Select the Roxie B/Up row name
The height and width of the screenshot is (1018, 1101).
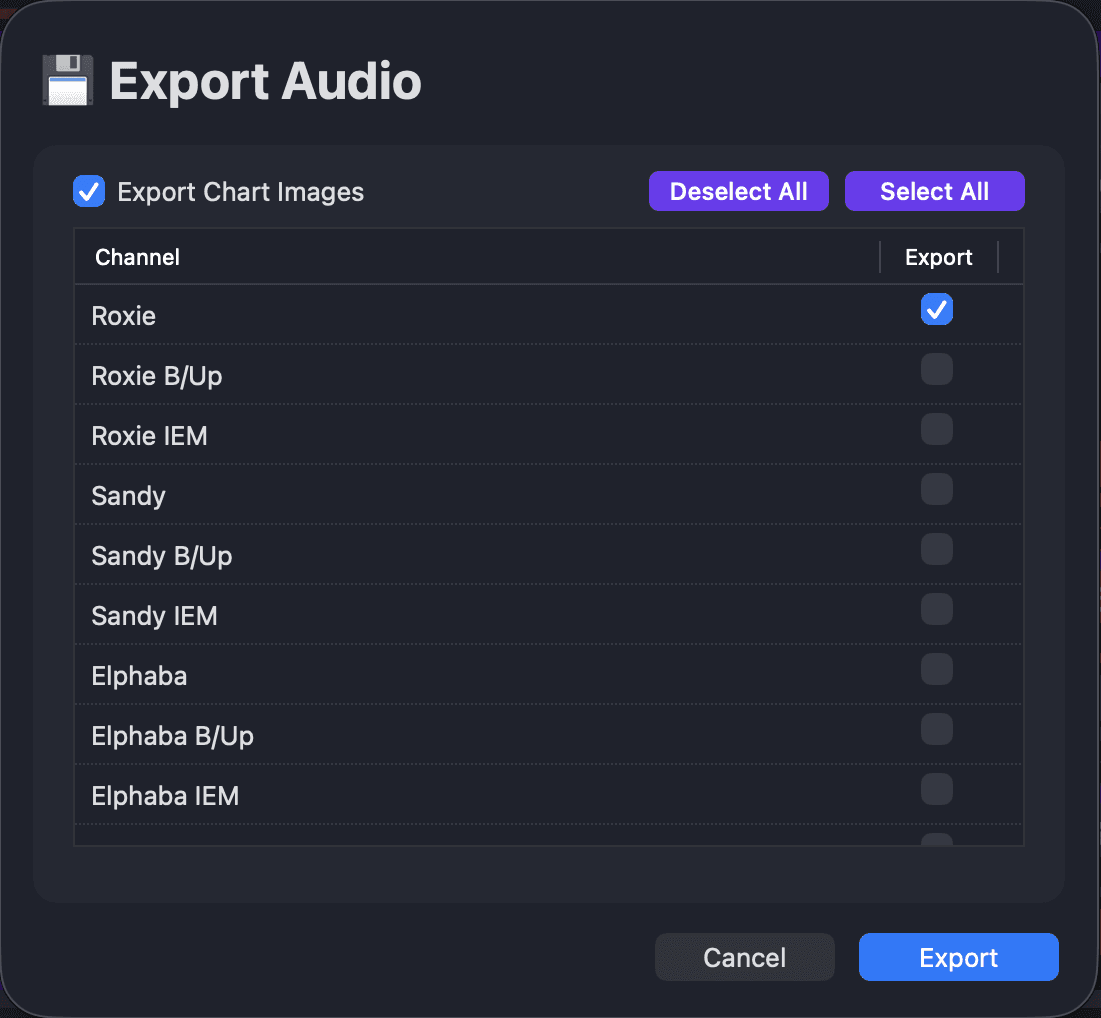pyautogui.click(x=157, y=376)
